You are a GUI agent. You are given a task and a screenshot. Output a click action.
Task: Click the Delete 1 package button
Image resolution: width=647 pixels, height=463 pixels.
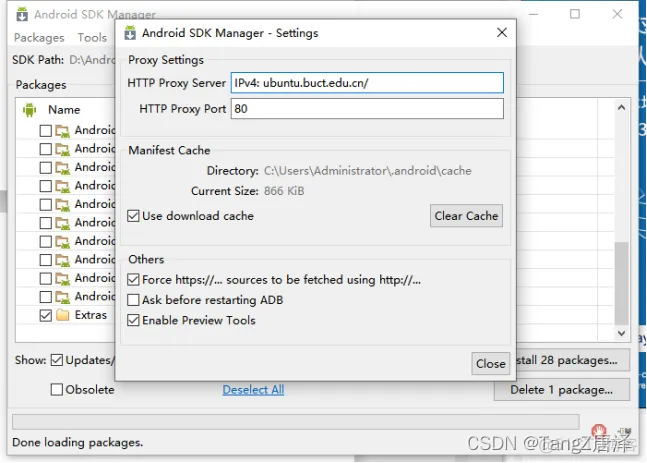[x=562, y=390]
